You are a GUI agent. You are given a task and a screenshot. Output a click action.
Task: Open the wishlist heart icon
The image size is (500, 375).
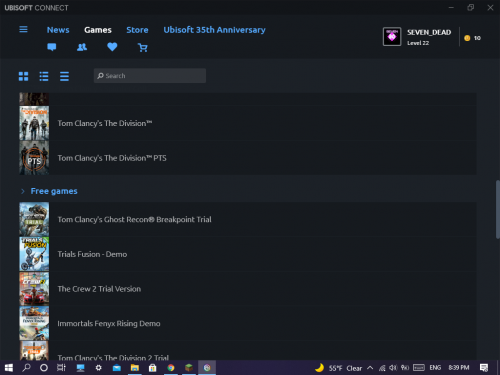click(x=112, y=47)
